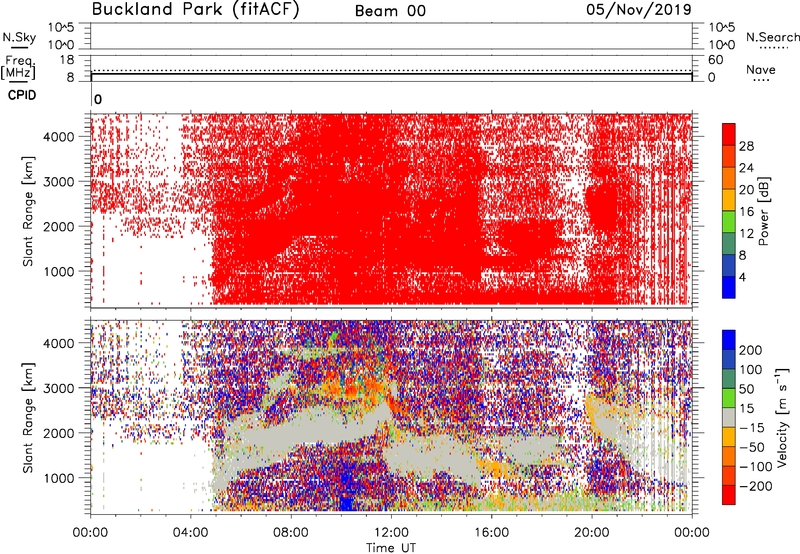The width and height of the screenshot is (800, 554).
Task: Click the Slant Range [km] label of the power panel
Action: (28, 211)
